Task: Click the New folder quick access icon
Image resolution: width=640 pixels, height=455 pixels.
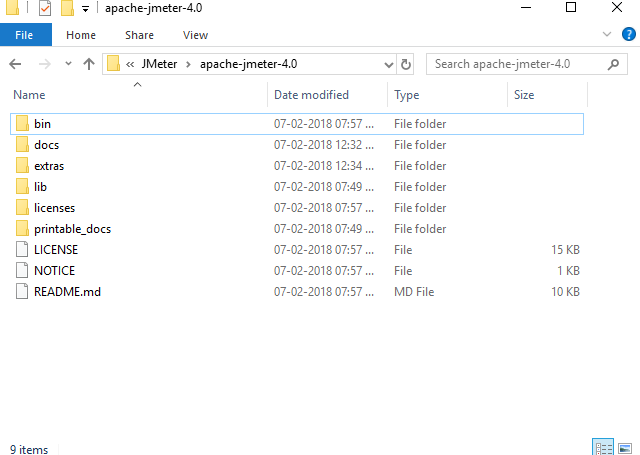Action: click(67, 8)
